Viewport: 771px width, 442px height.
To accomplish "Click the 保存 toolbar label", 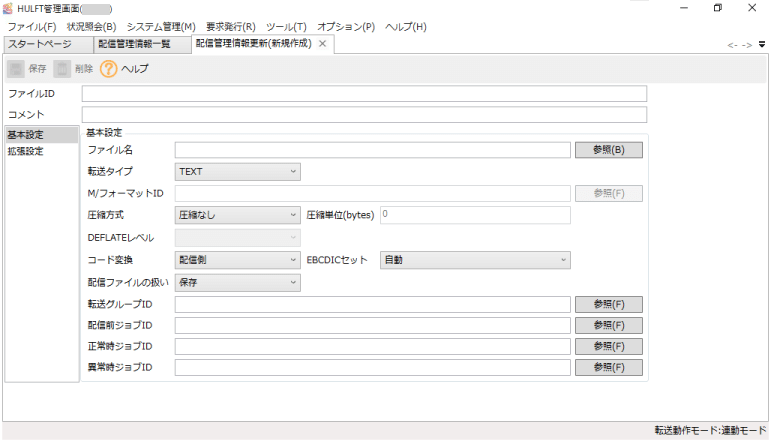I will tap(37, 69).
